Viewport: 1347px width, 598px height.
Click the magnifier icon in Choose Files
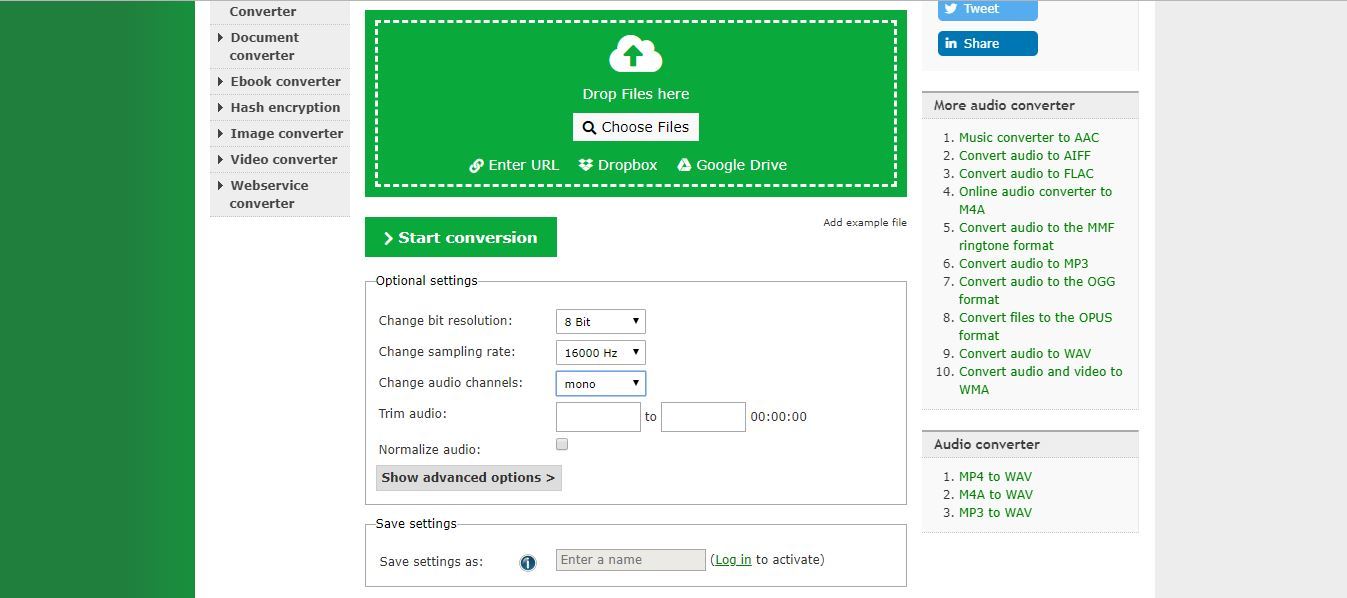click(589, 128)
